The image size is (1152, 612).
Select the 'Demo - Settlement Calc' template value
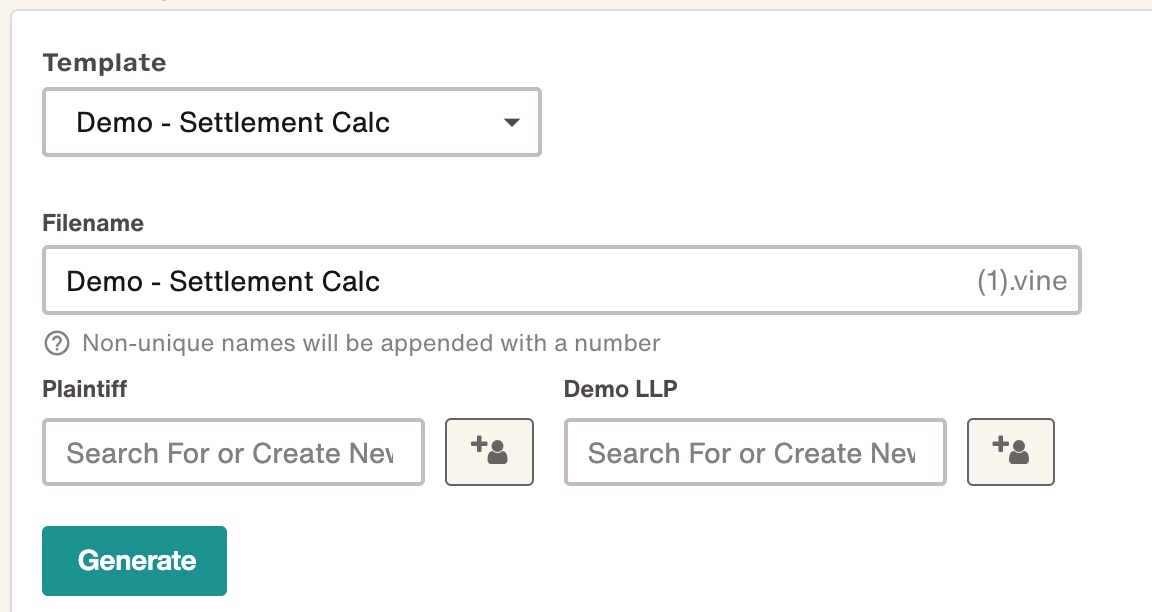pos(233,122)
